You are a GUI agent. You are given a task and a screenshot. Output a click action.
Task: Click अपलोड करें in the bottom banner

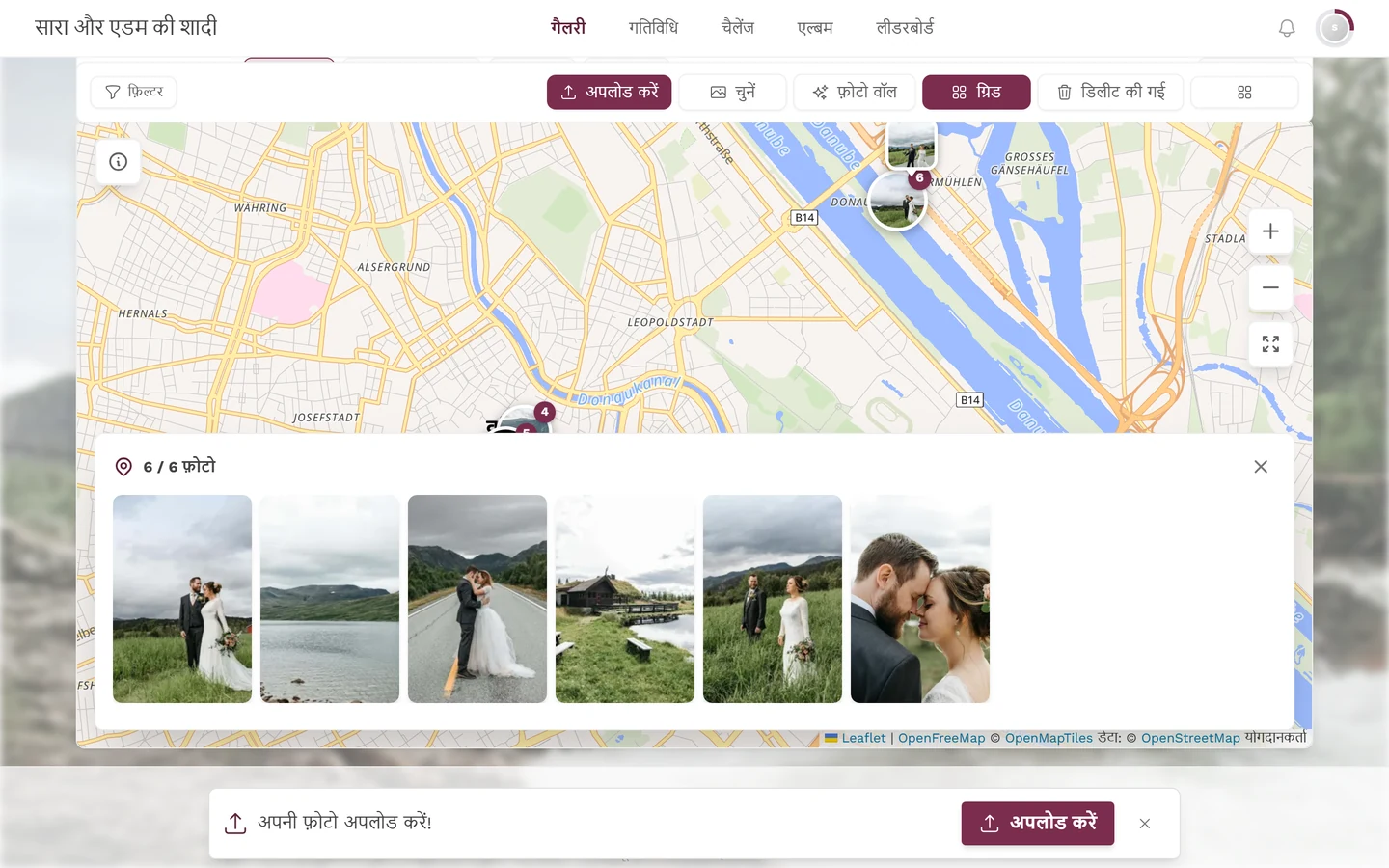(x=1038, y=824)
